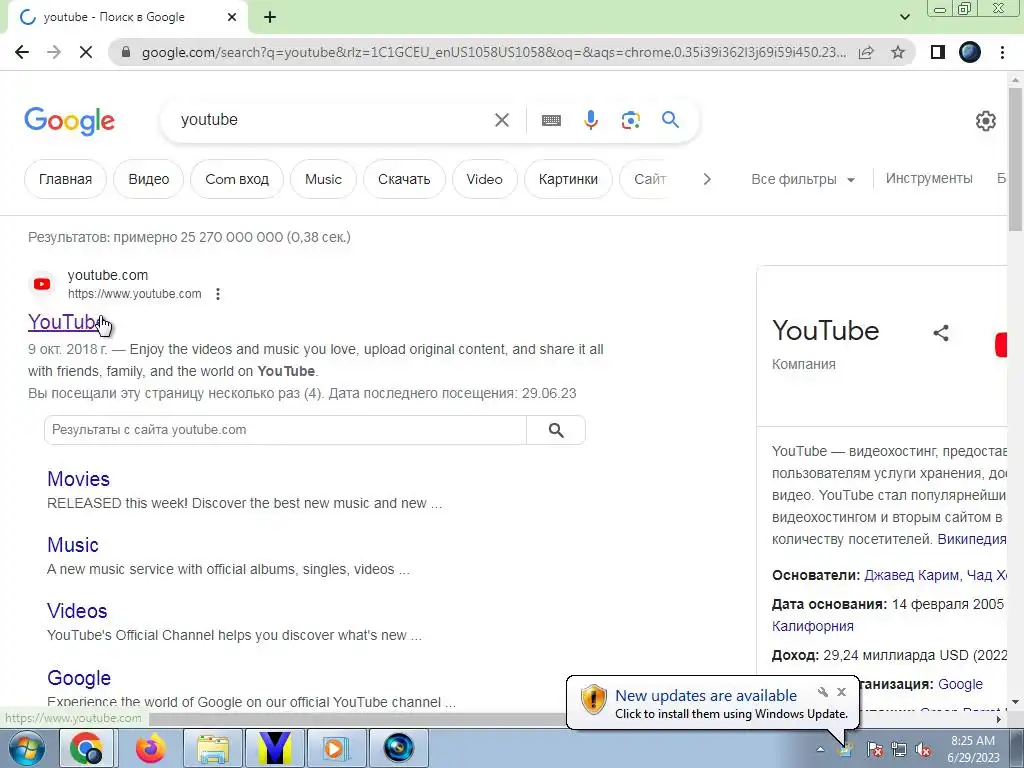1024x768 pixels.
Task: Click inside the Google search box
Action: click(333, 120)
